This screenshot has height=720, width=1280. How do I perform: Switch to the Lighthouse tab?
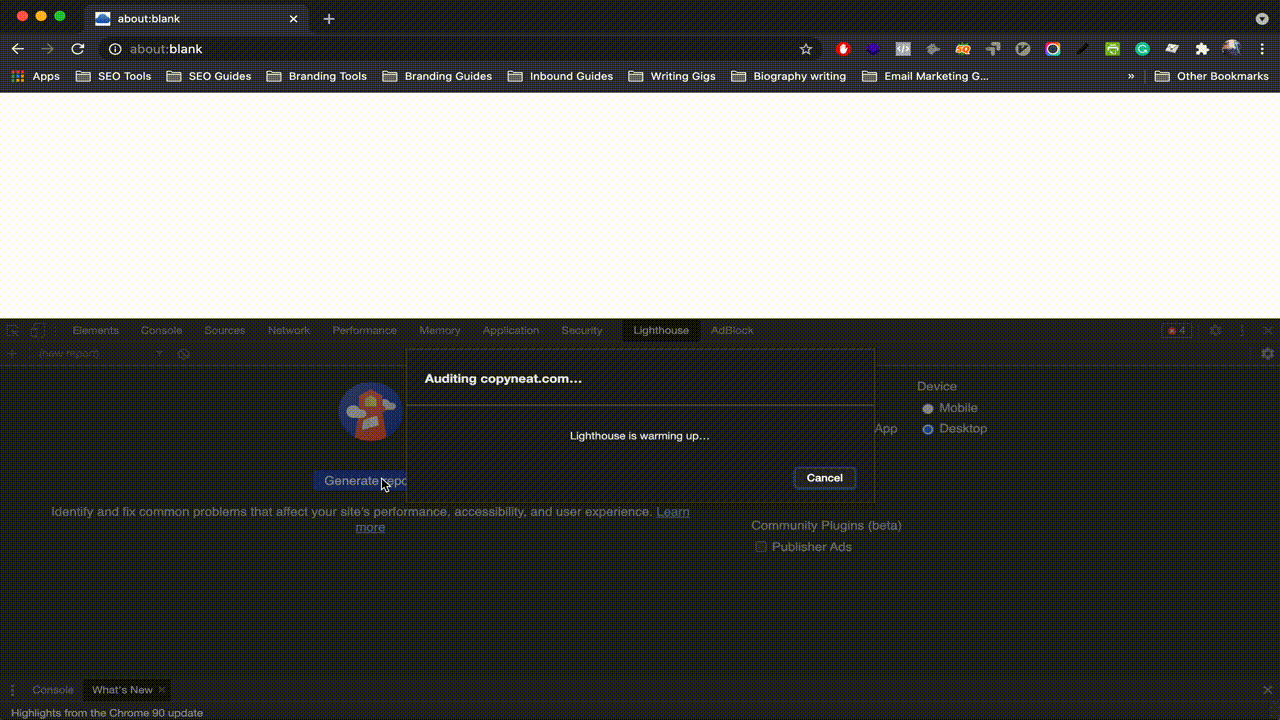click(x=661, y=331)
